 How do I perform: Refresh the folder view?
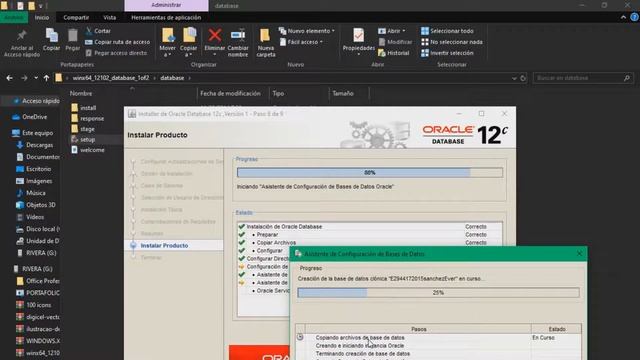click(523, 78)
